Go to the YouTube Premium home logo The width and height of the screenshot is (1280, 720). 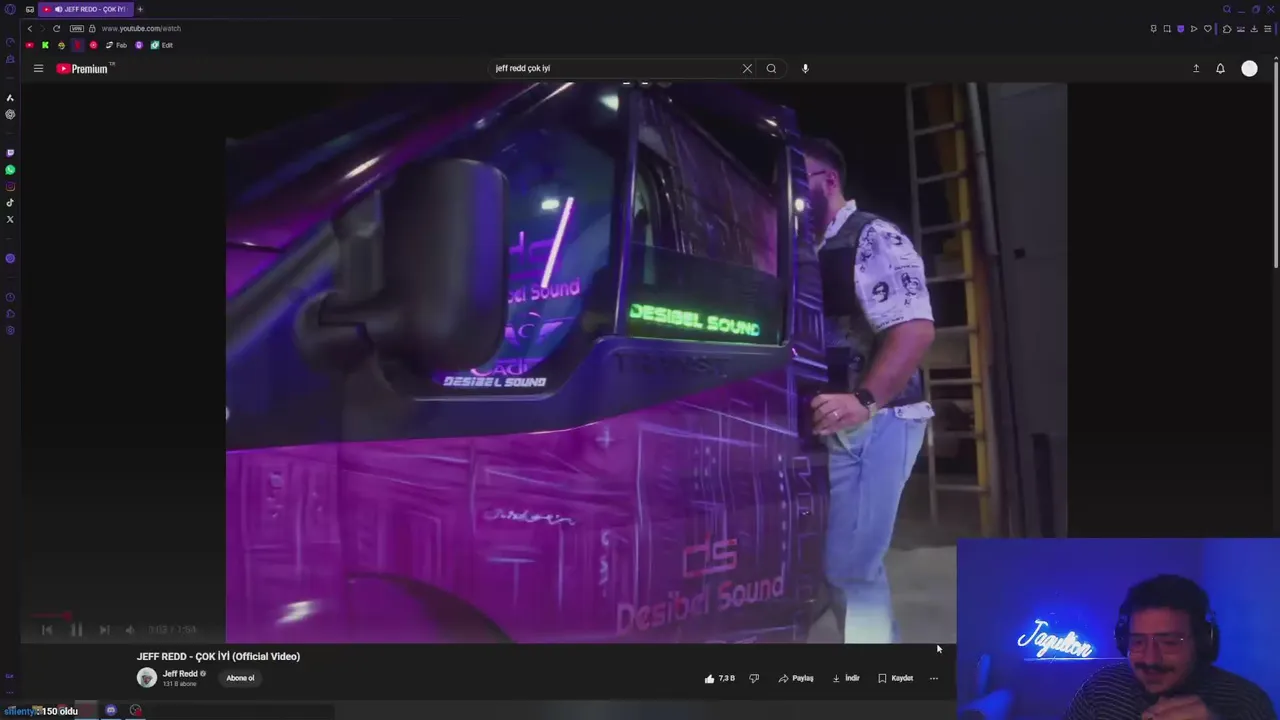click(82, 68)
